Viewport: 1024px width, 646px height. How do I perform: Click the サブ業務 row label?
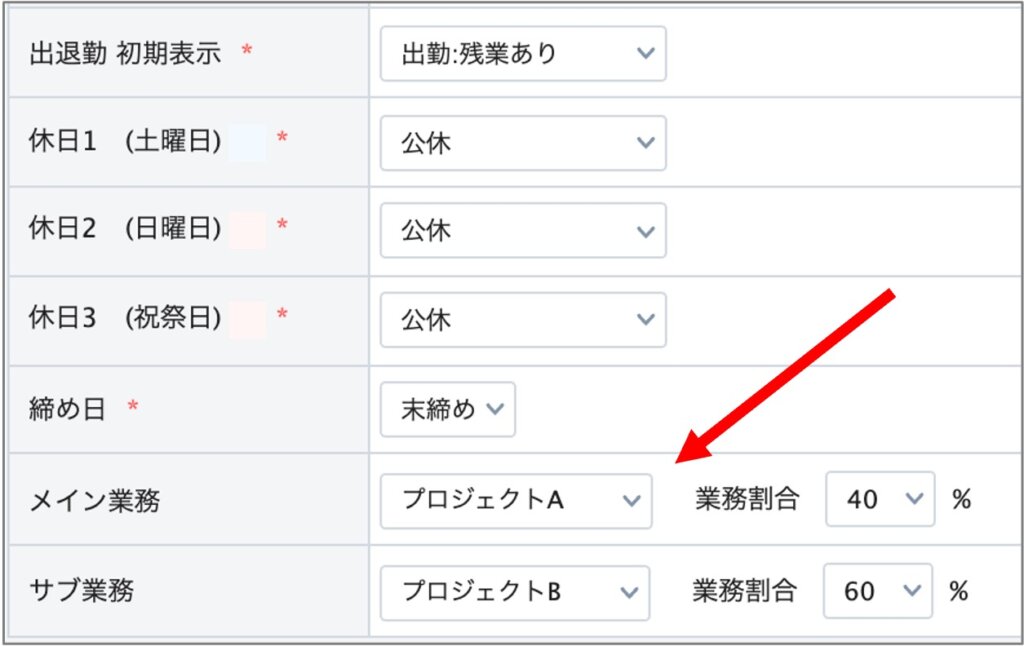pos(82,591)
